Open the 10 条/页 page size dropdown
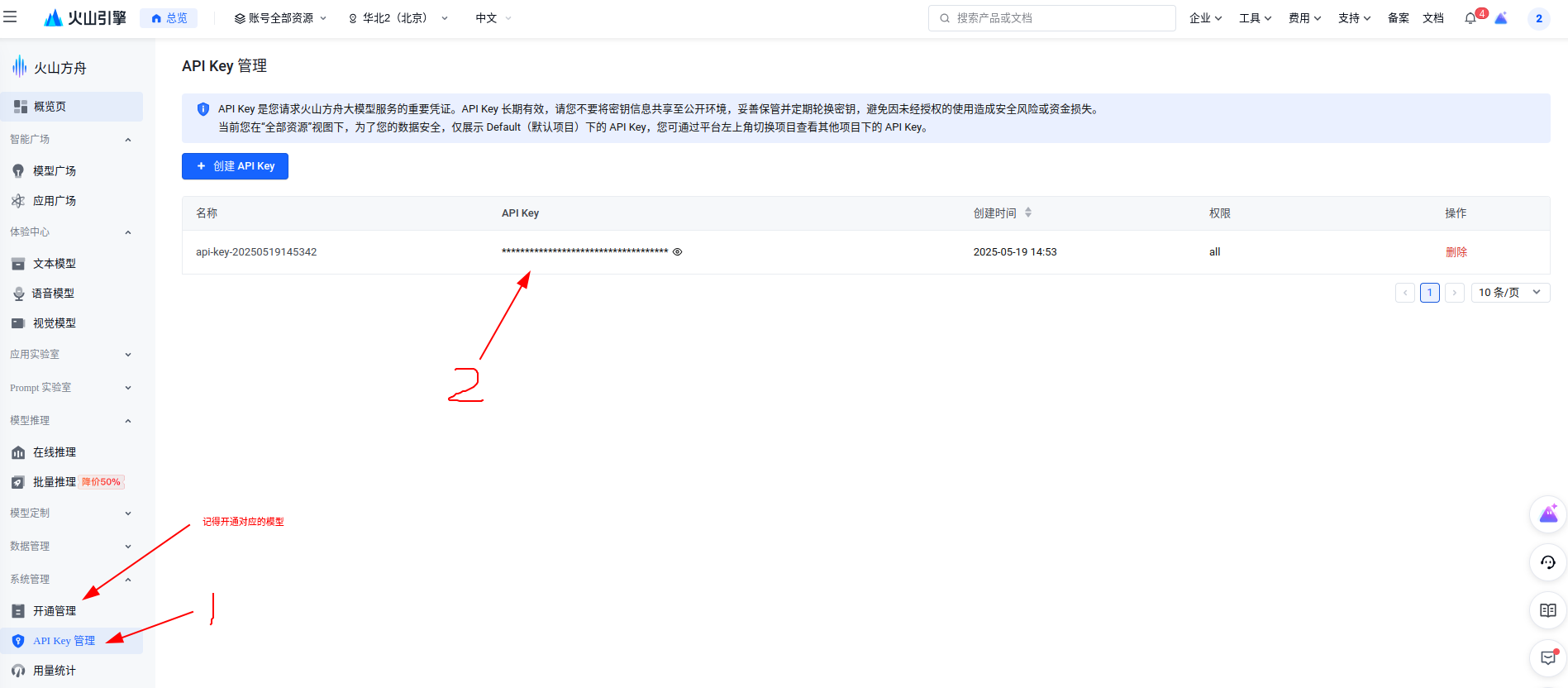 (1510, 293)
